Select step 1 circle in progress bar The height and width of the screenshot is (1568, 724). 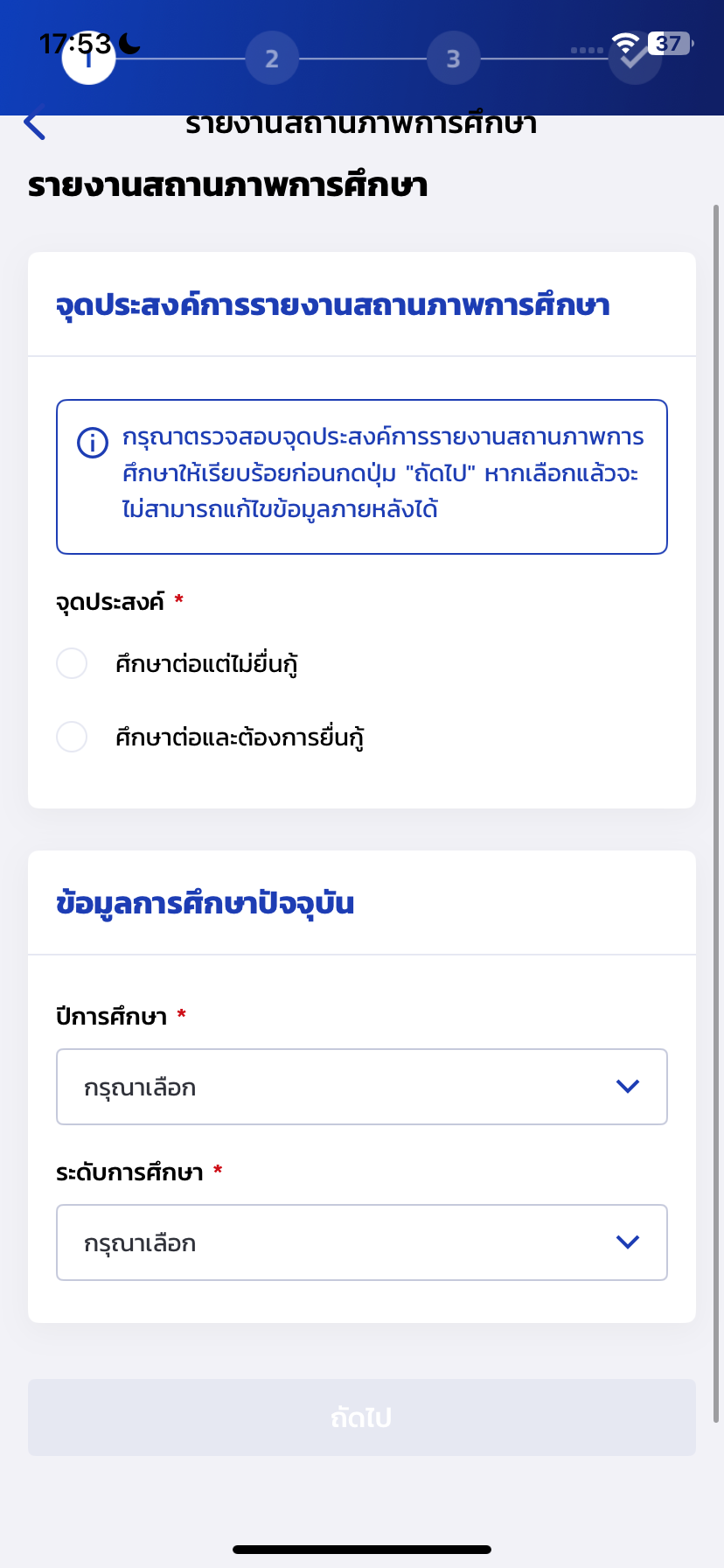point(89,59)
